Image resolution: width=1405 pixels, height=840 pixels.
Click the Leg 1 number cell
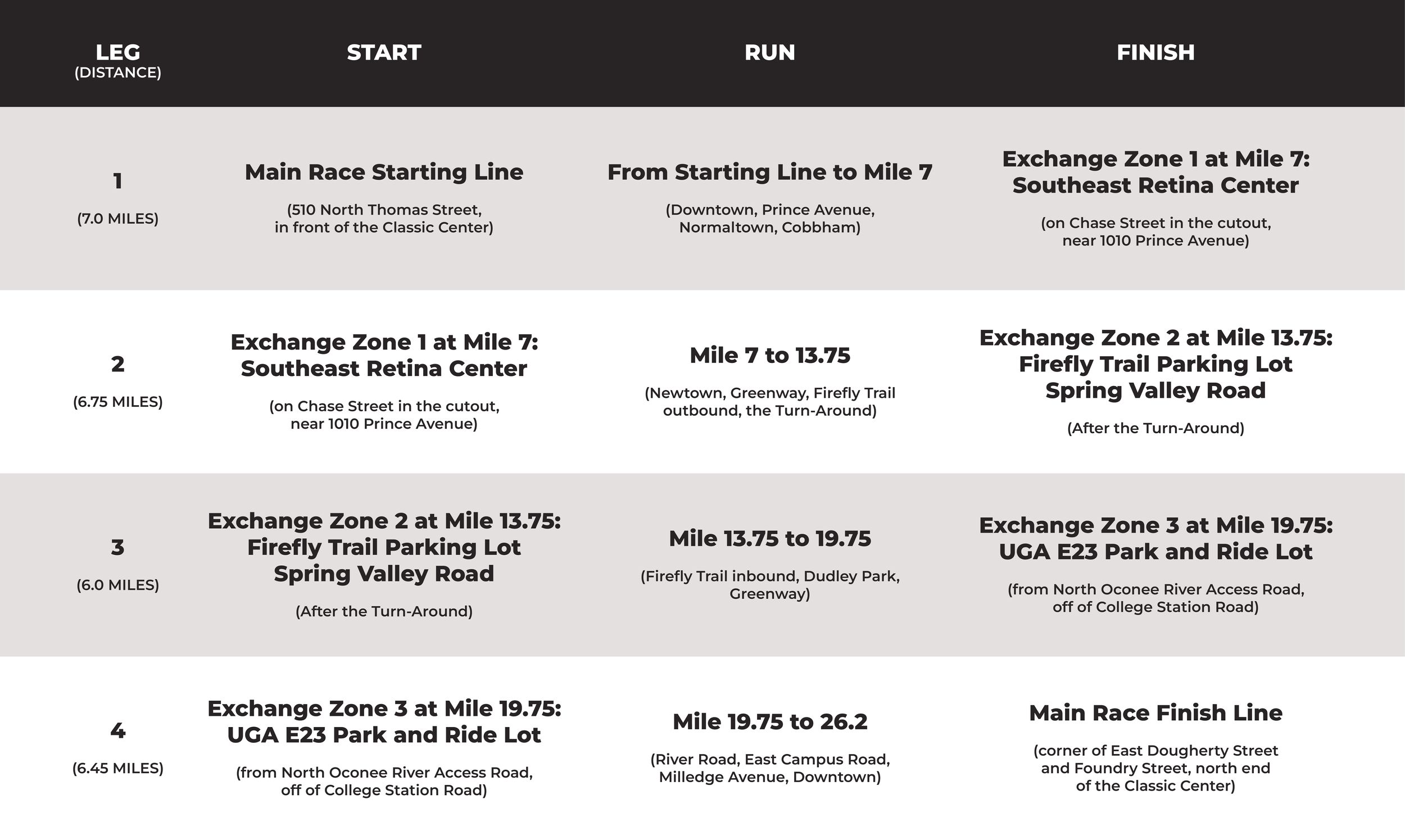118,181
